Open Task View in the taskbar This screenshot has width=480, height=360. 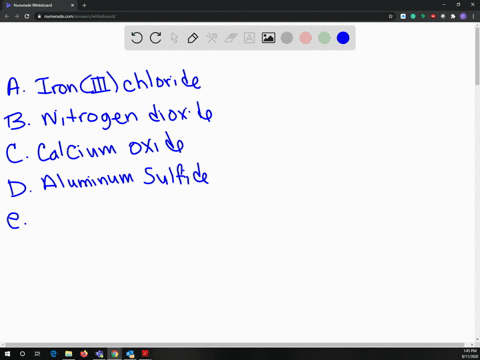pos(37,354)
